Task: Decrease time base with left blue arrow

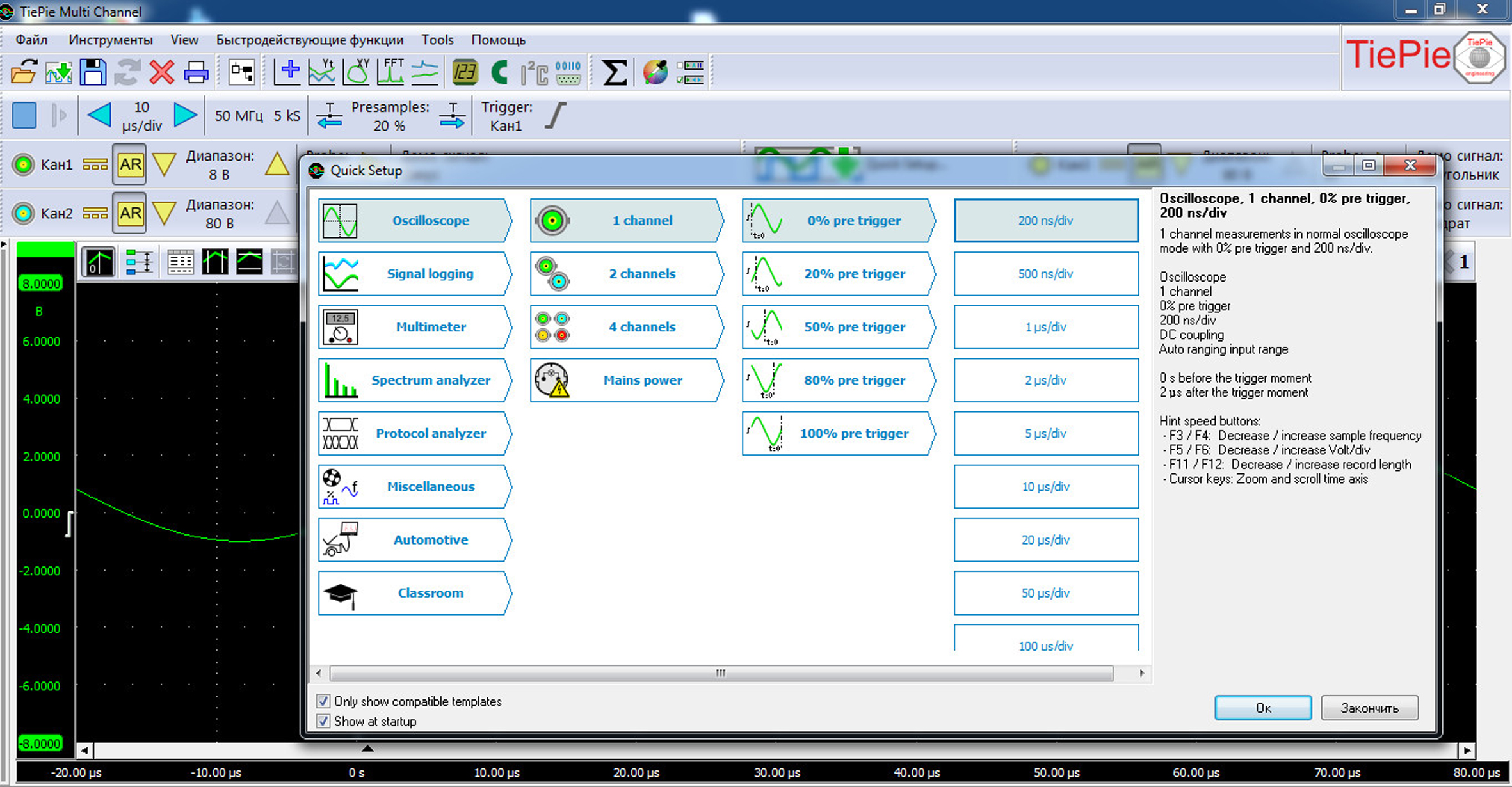Action: 99,115
